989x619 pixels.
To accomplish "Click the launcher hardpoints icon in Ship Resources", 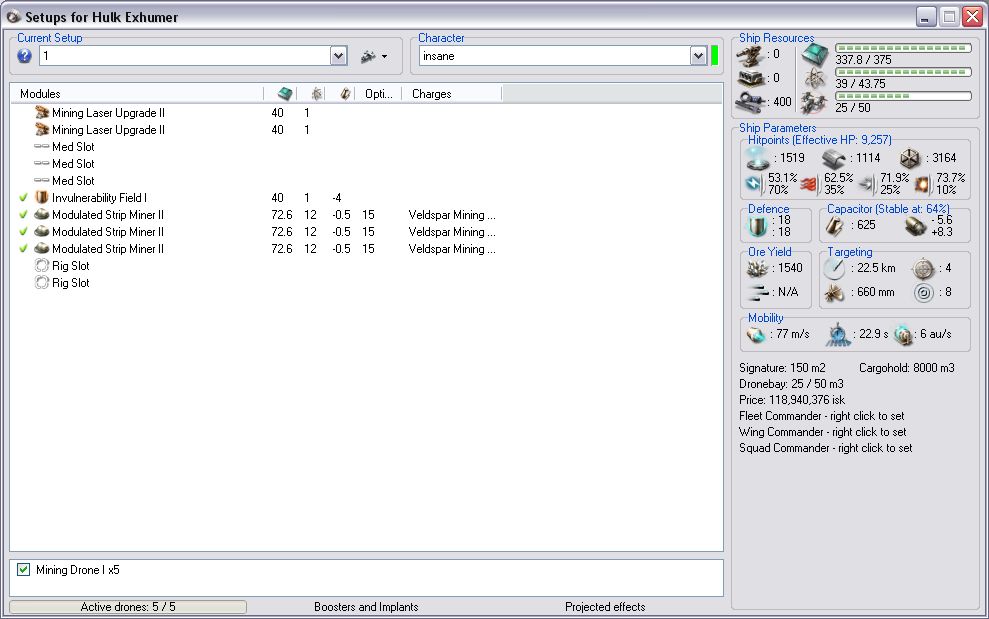I will tap(751, 78).
